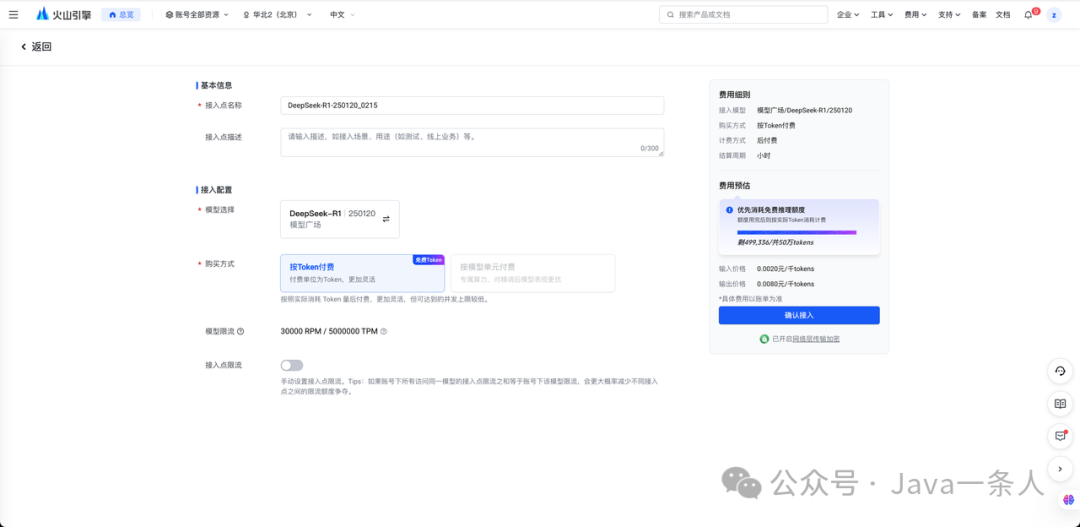Click help icon after 5000000 TPM
This screenshot has height=527, width=1080.
[384, 331]
